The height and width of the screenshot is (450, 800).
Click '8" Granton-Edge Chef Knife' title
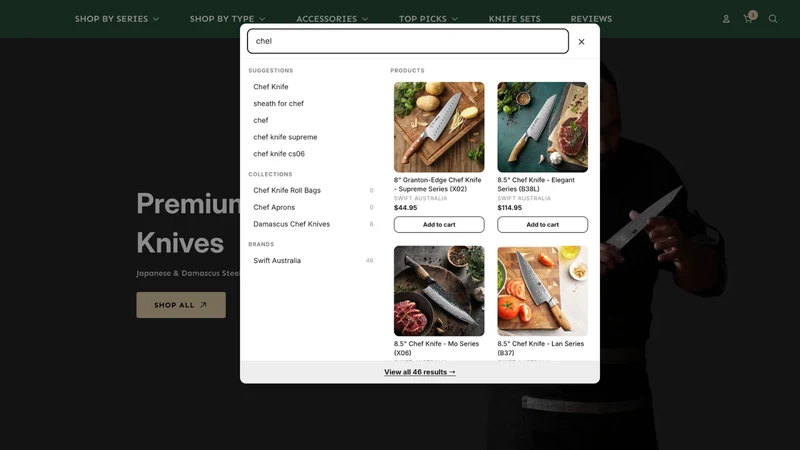point(437,184)
